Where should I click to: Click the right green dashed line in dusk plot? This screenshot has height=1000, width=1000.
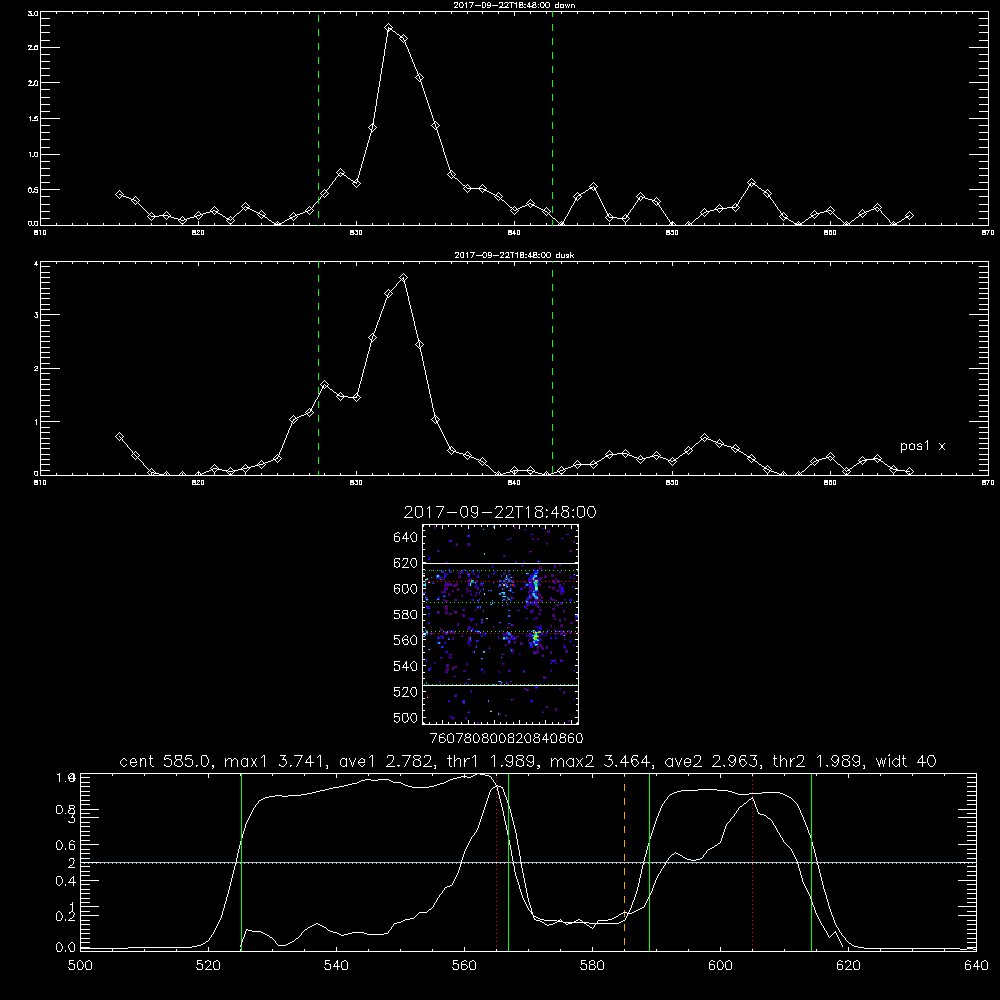[x=552, y=368]
